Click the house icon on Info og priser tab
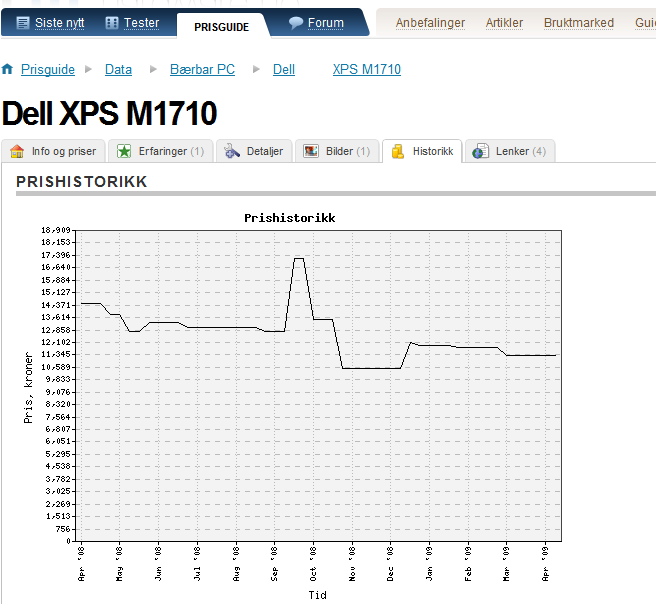This screenshot has height=604, width=656. (17, 151)
